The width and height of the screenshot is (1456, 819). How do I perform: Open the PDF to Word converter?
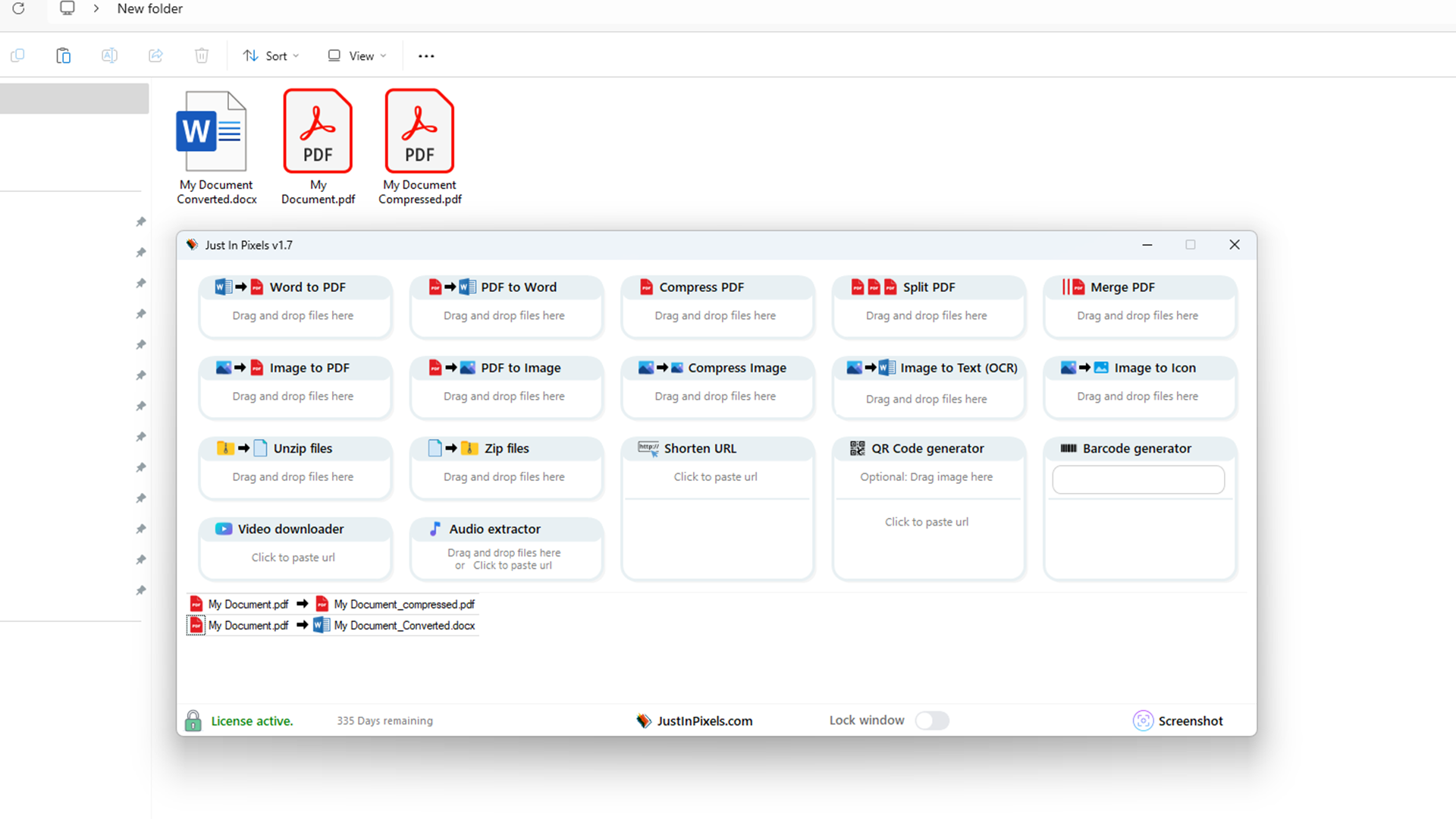tap(506, 287)
